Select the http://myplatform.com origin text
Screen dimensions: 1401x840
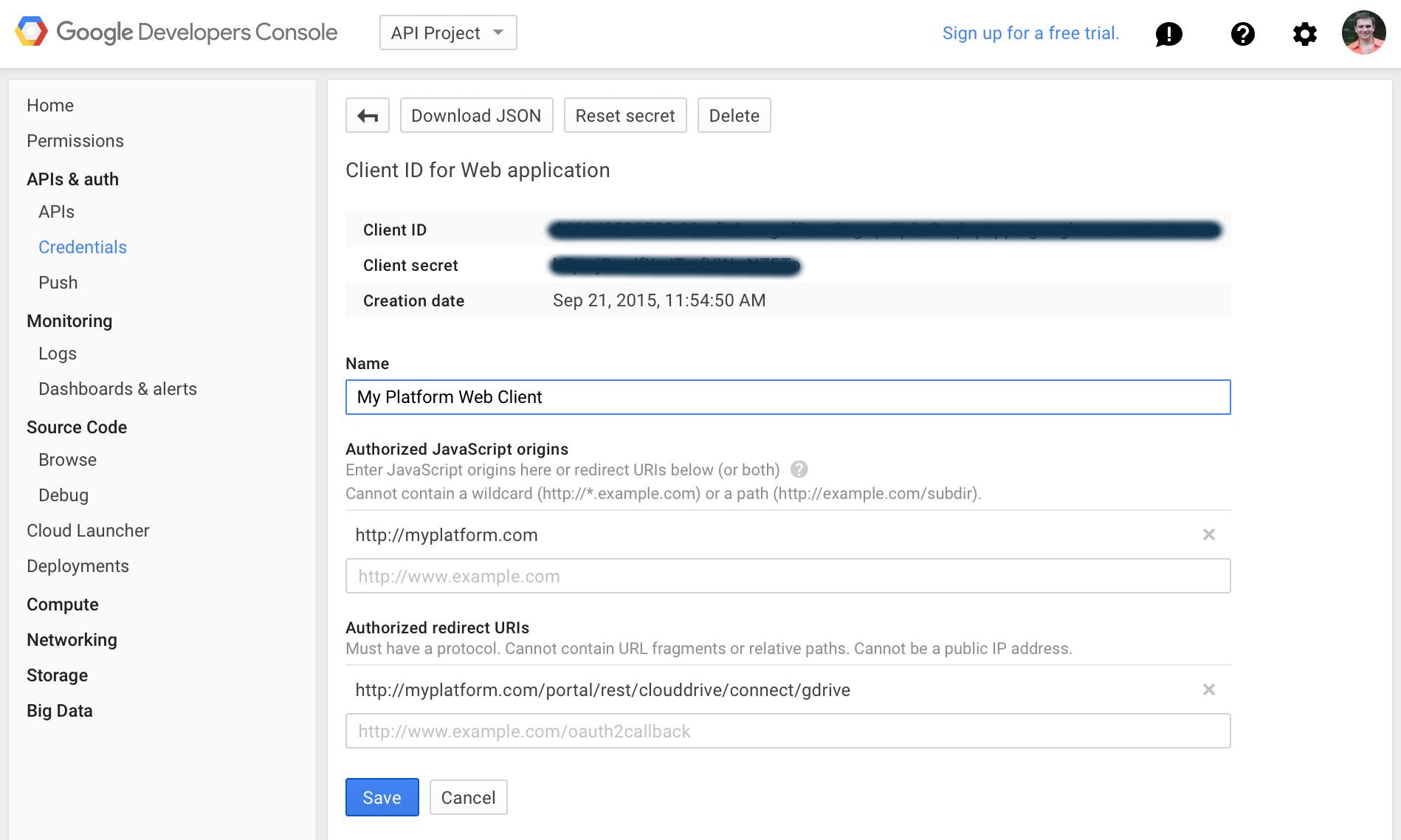click(x=447, y=535)
